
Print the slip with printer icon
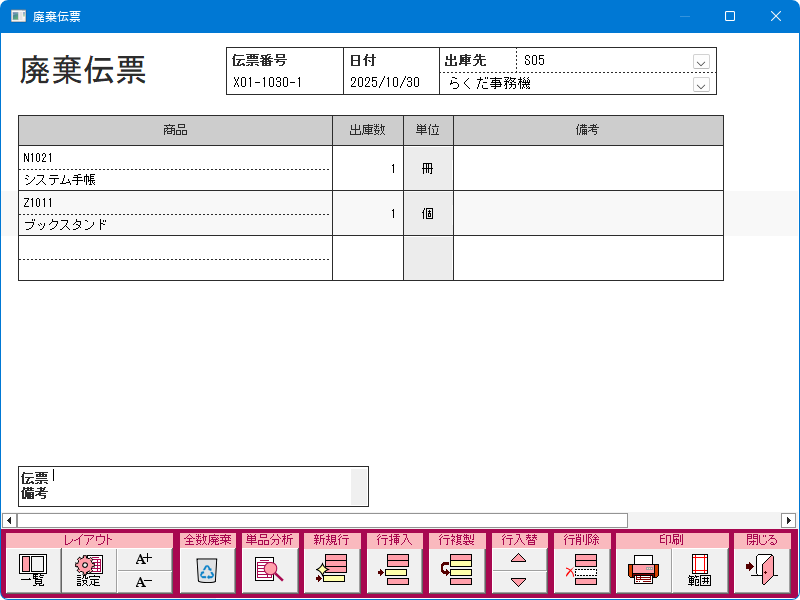click(x=643, y=571)
